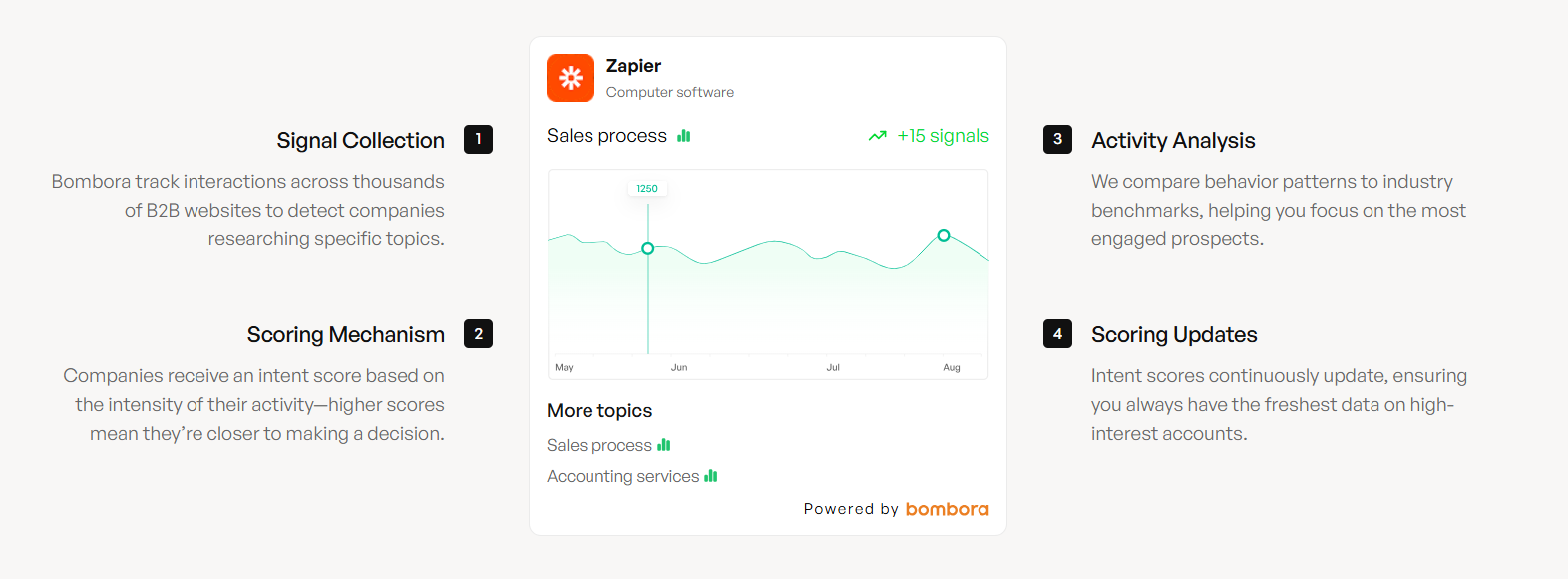Click the bombora brand logo
Viewport: 1568px width, 579px height.
(947, 509)
